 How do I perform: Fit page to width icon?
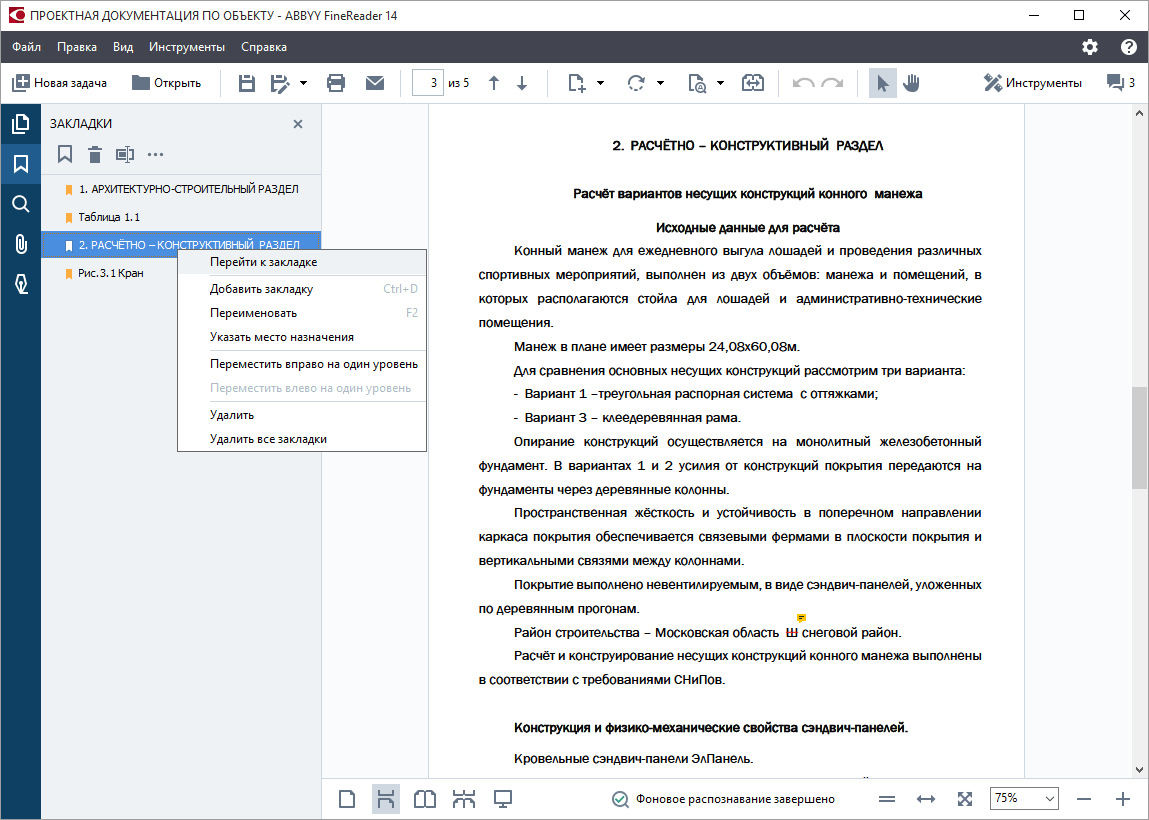[x=926, y=799]
